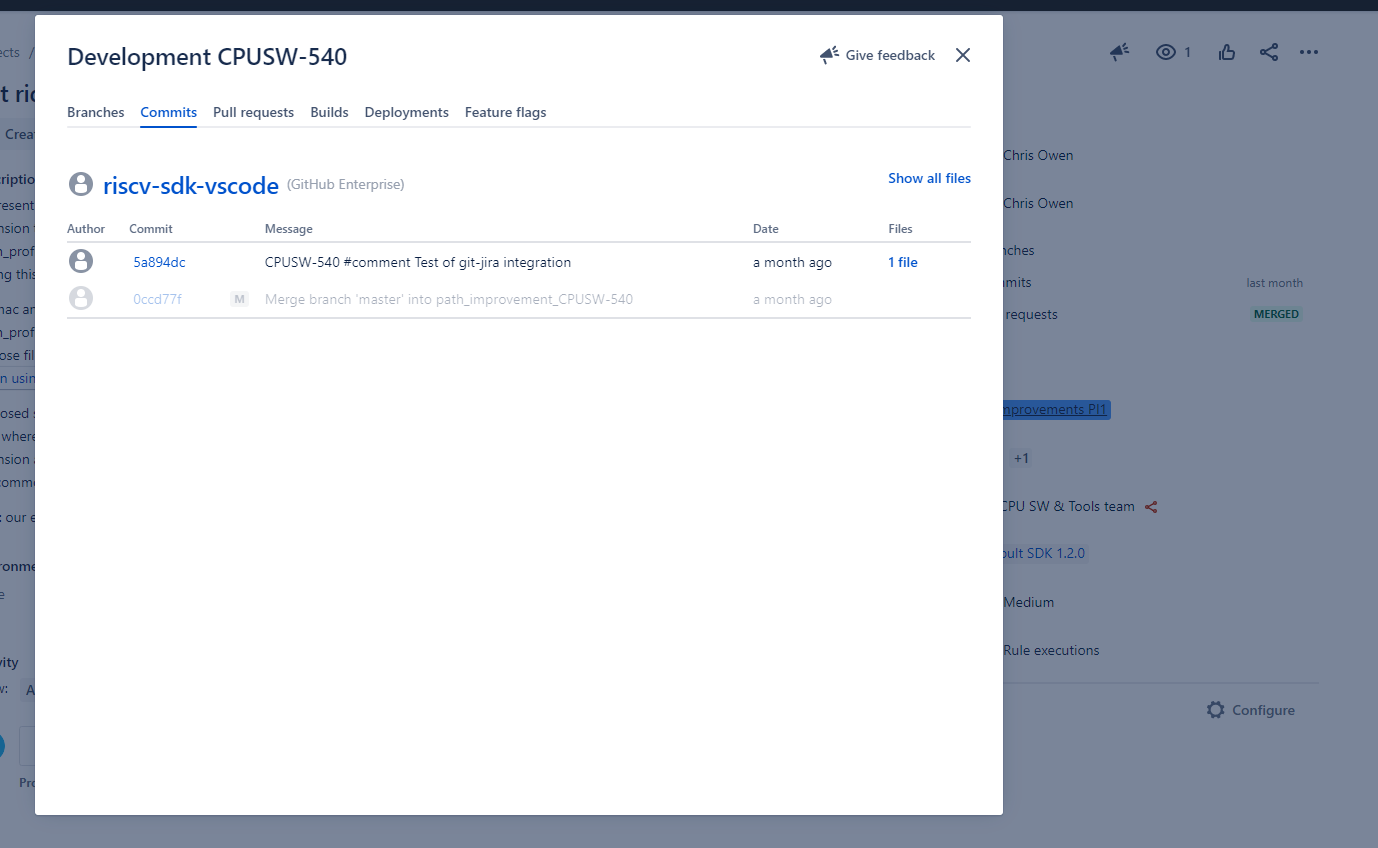Click author avatar for commit 0ccd77f

point(81,298)
